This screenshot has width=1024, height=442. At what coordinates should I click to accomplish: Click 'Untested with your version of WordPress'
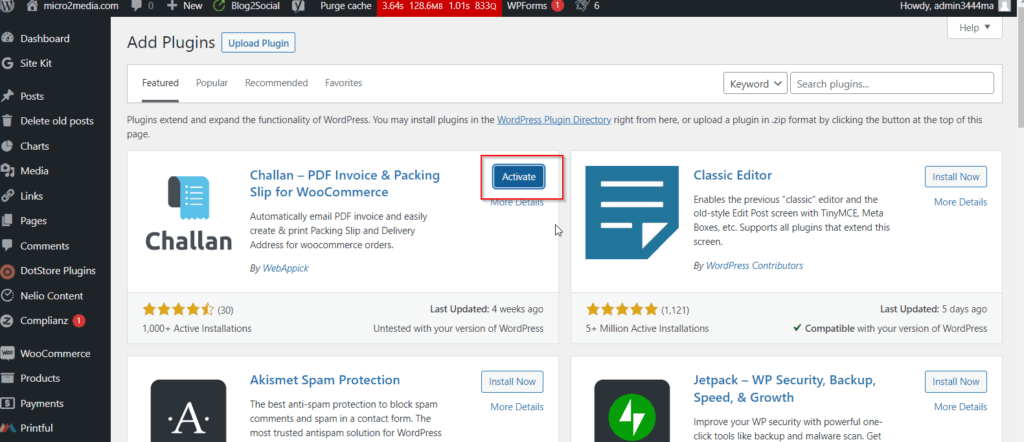(x=458, y=328)
